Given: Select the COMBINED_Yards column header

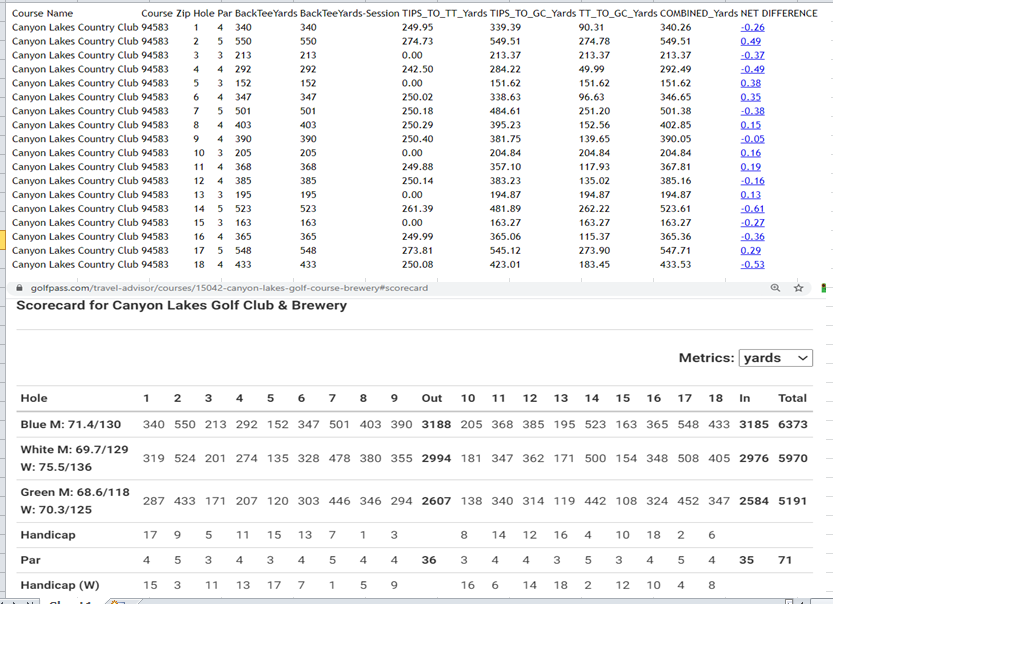Looking at the screenshot, I should 698,13.
